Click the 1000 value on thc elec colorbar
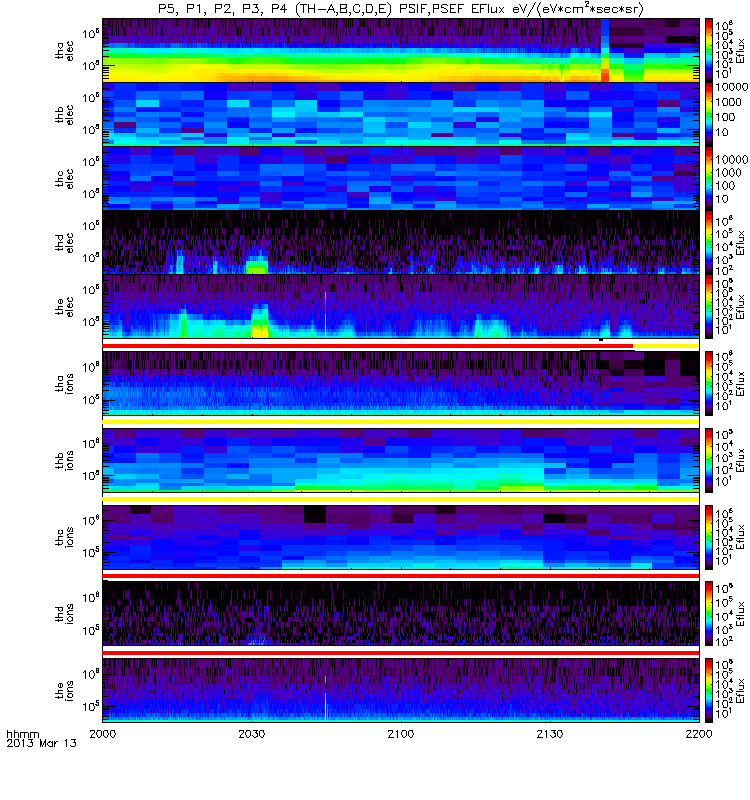Viewport: 750px width, 800px height. [728, 173]
